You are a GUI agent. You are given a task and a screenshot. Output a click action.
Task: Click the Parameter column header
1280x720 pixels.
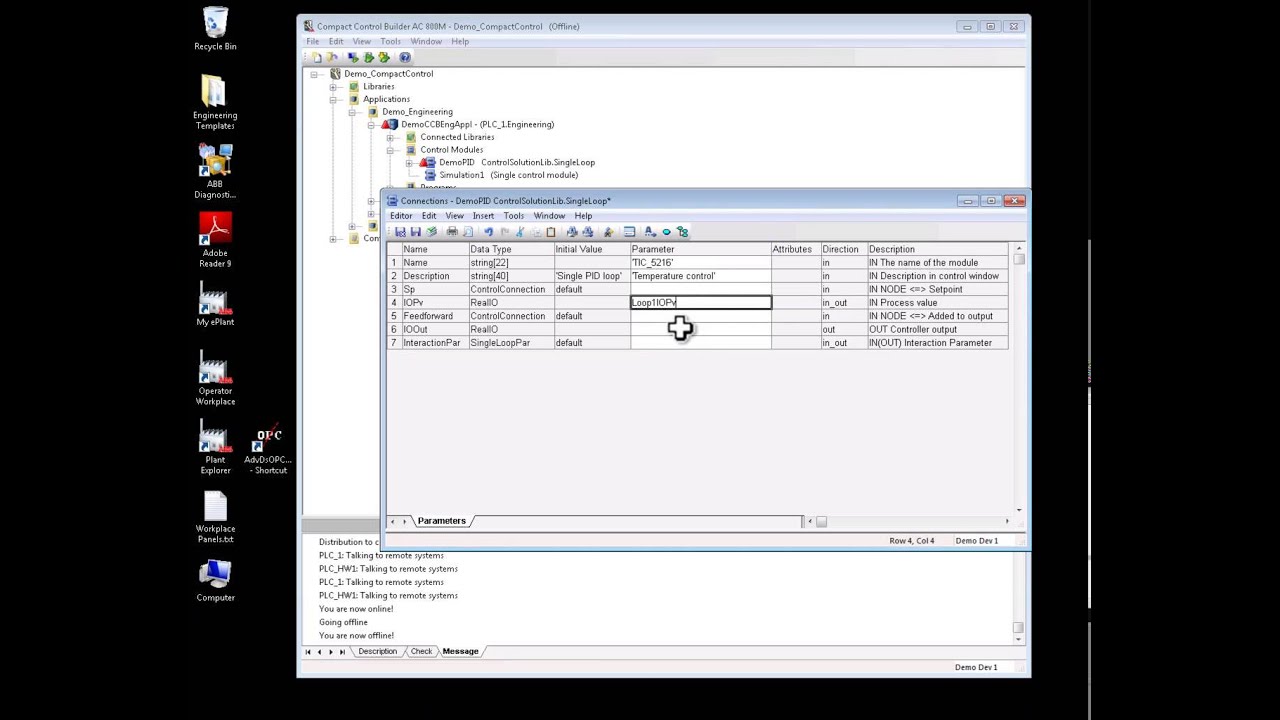700,249
